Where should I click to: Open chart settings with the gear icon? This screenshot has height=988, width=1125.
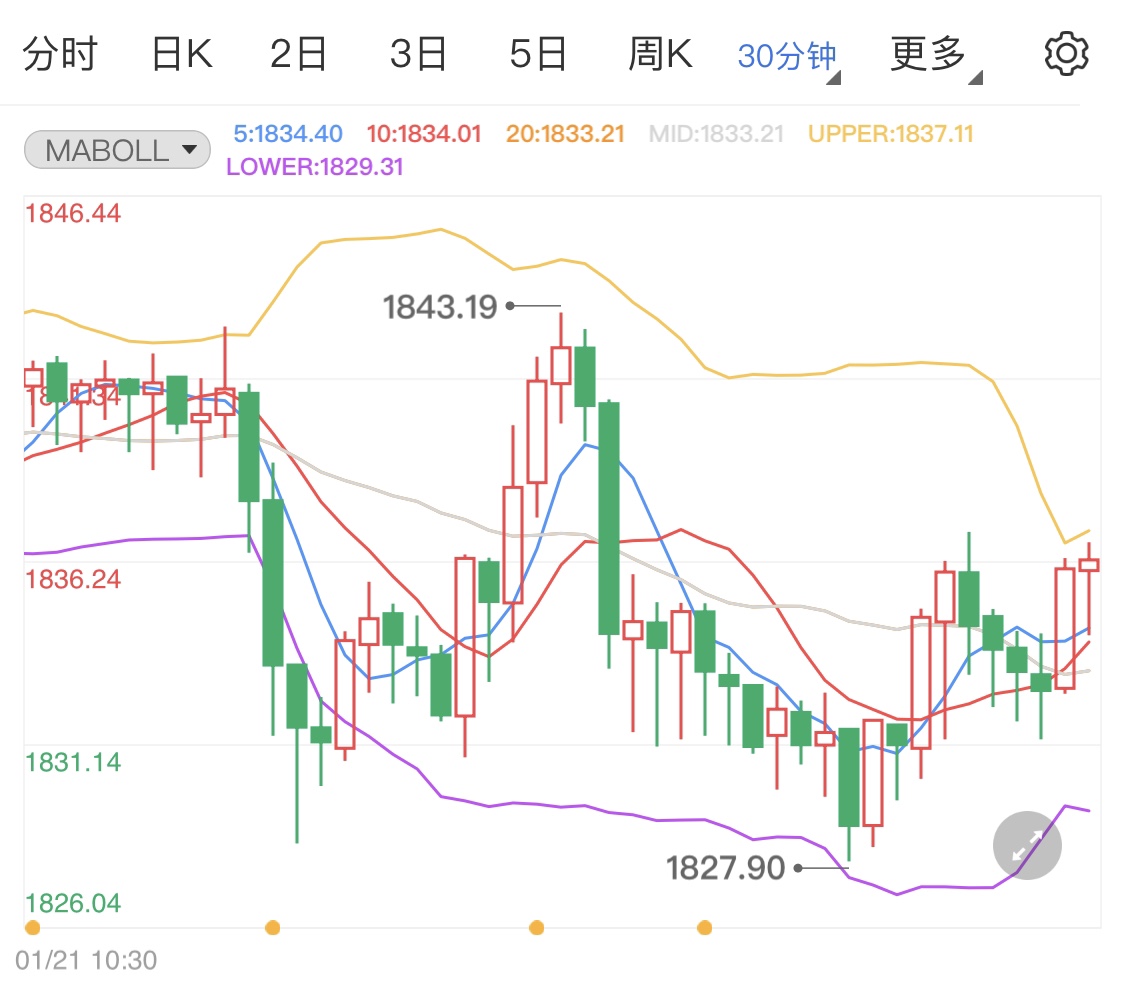[1065, 53]
